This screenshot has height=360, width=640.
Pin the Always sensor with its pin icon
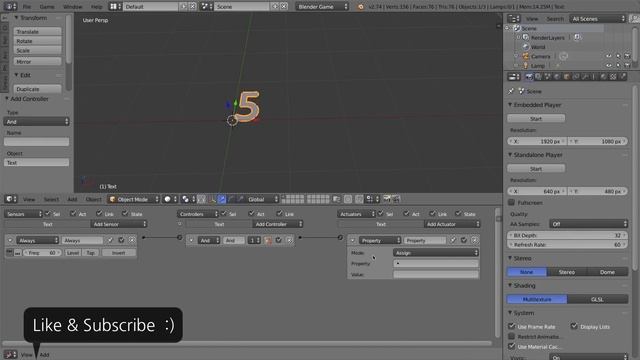coord(110,240)
